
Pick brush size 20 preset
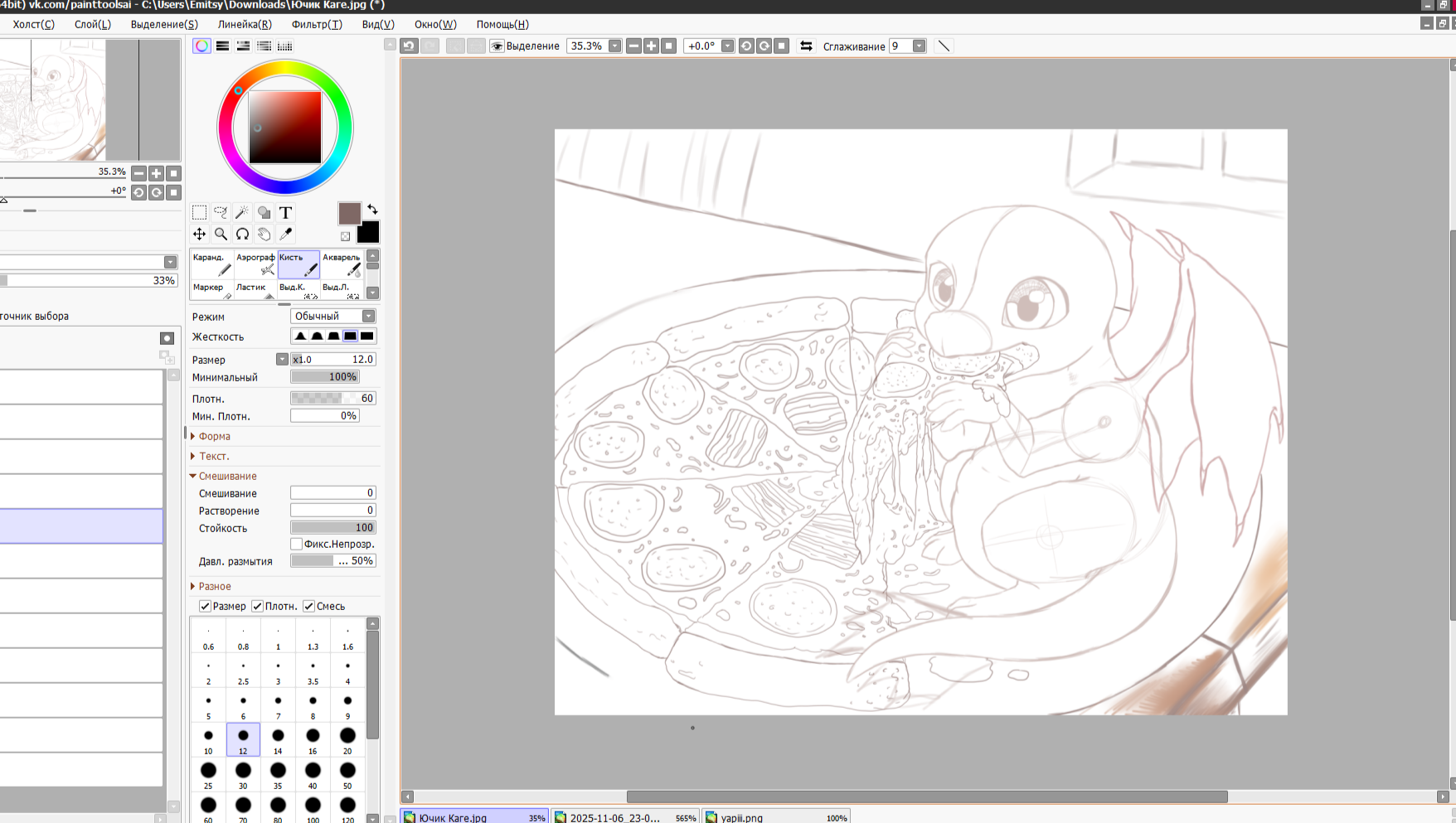coord(347,739)
